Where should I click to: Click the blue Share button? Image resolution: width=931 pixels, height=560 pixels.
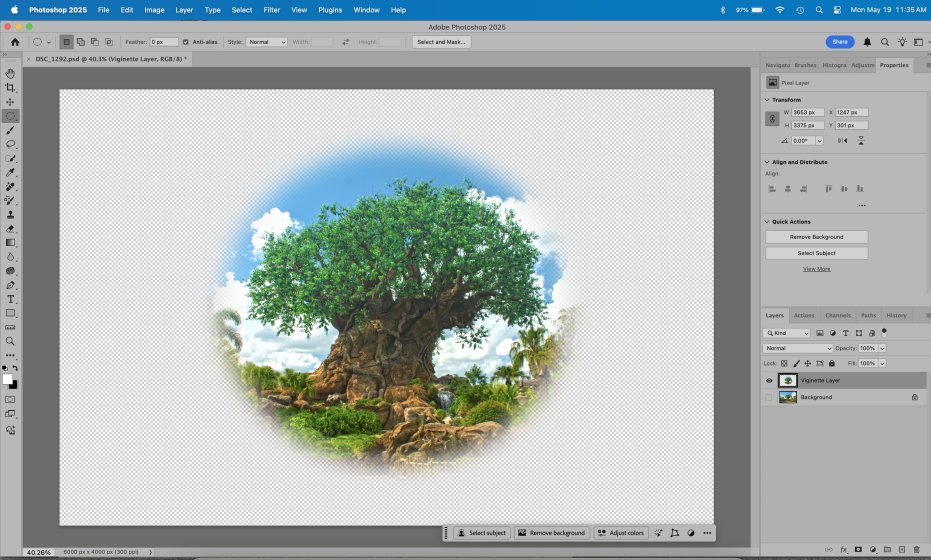[x=840, y=42]
